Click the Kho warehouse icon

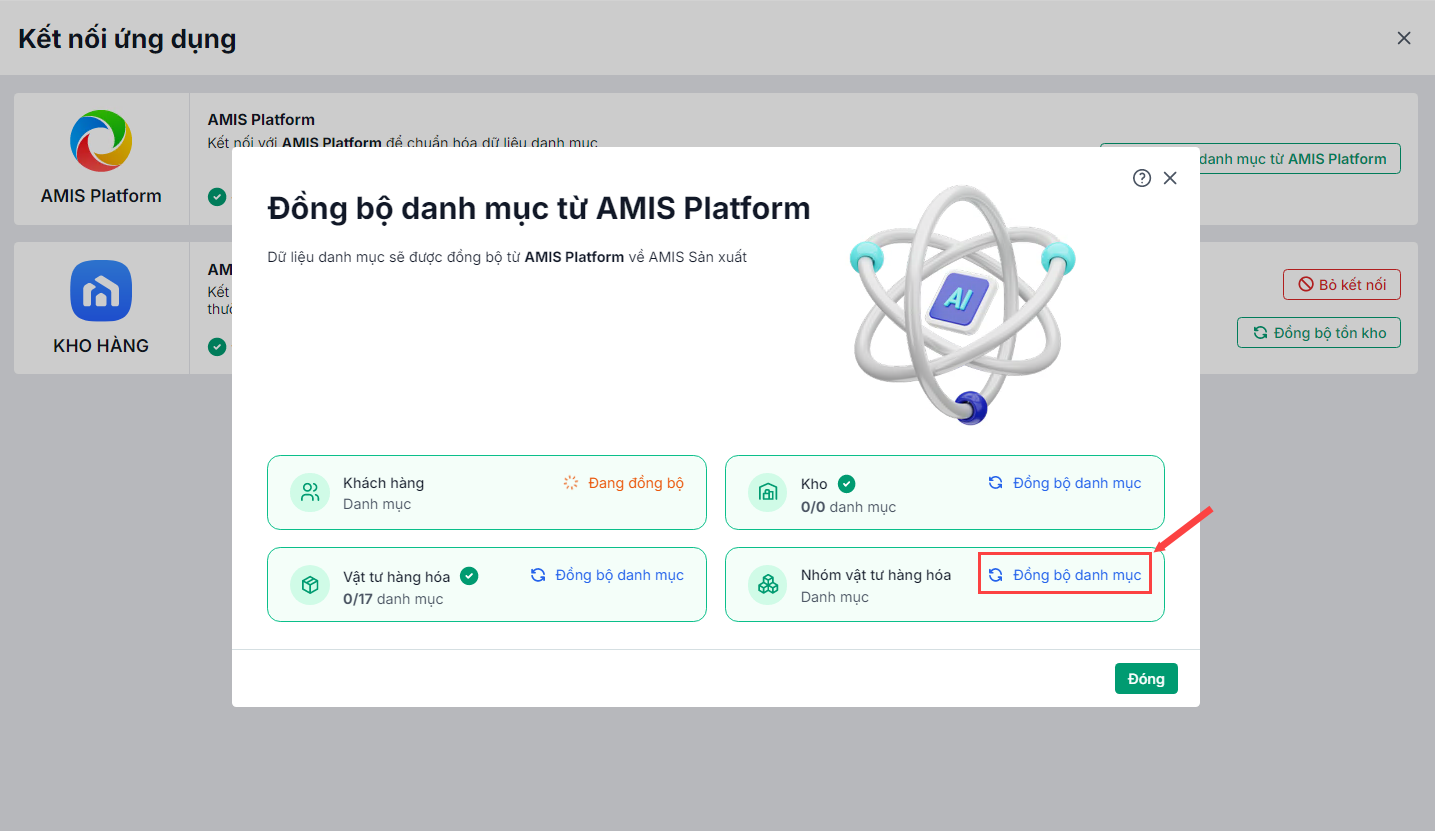click(x=768, y=492)
